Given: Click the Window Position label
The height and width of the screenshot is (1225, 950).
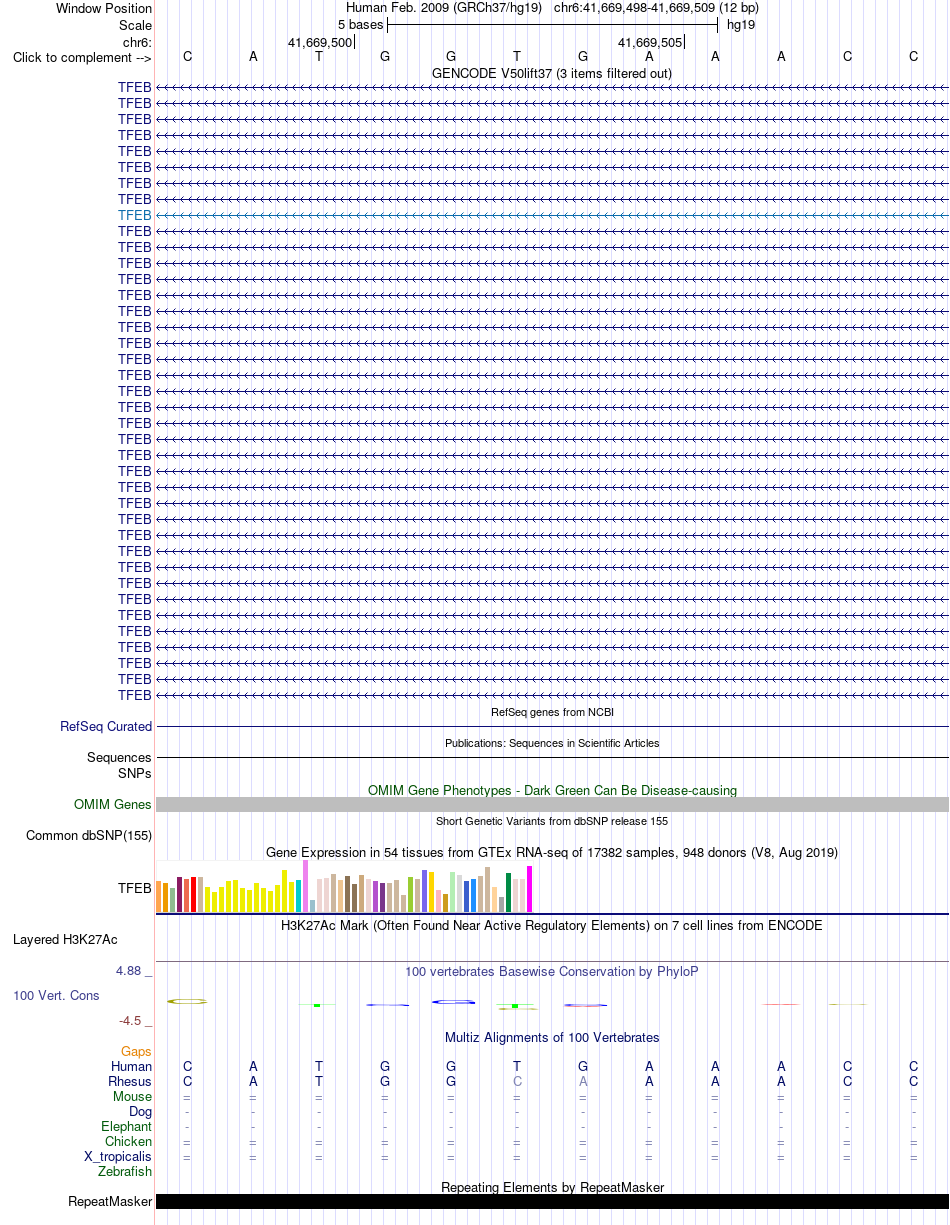Looking at the screenshot, I should click(104, 9).
